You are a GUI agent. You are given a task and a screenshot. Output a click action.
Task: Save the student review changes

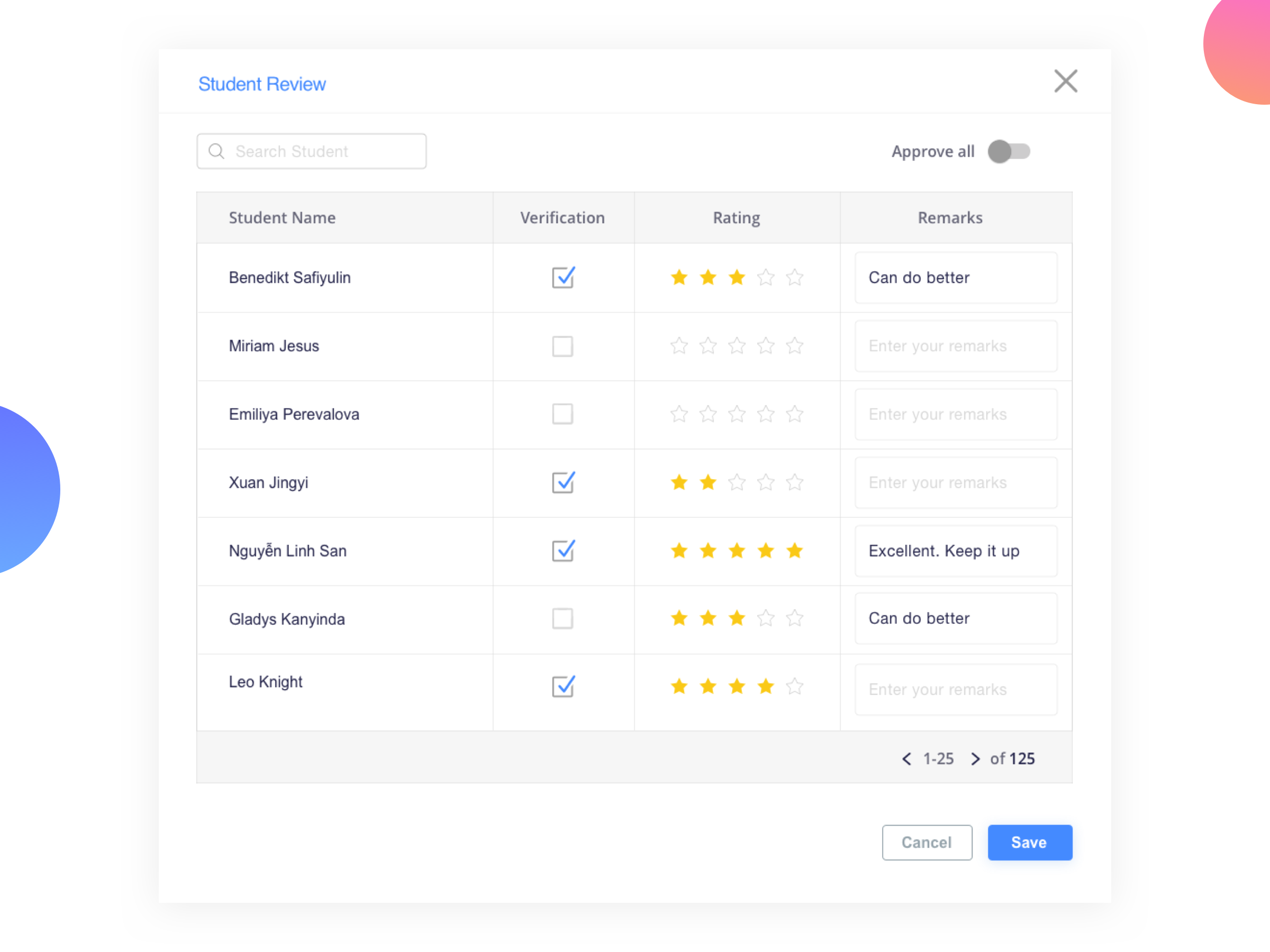(1029, 842)
